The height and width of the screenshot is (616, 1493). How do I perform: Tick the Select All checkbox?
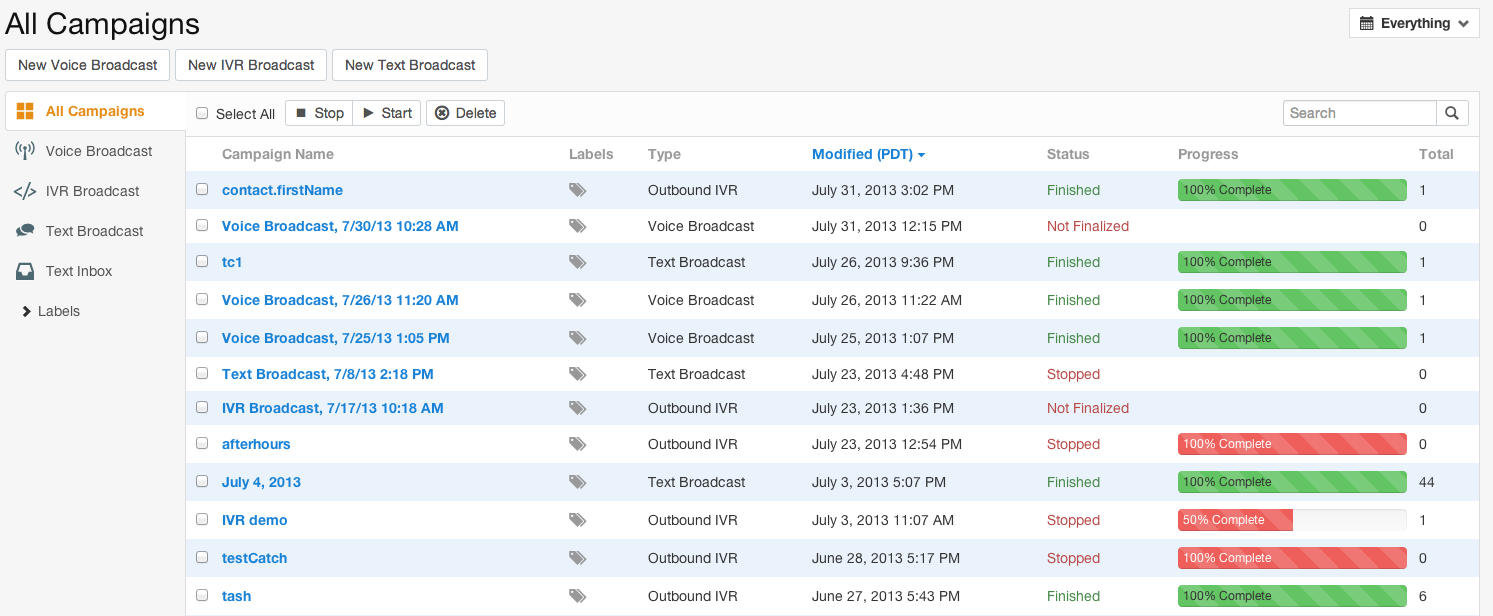[x=202, y=113]
